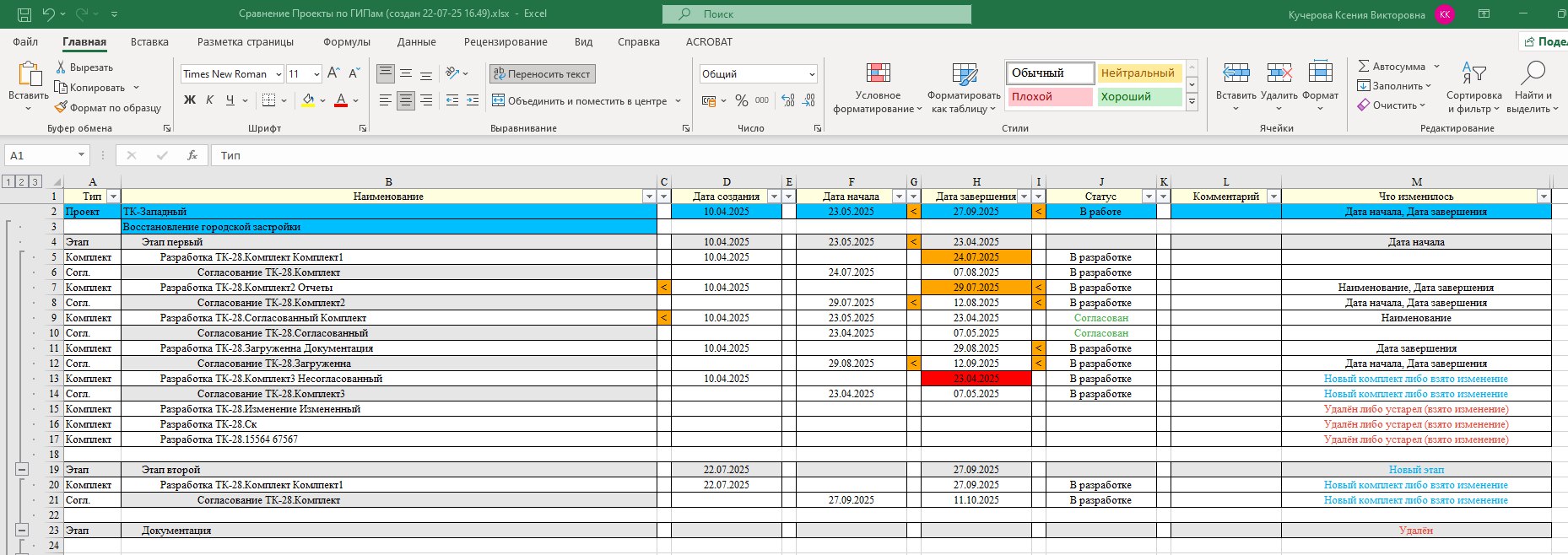Open filter dropdown on Что изменилось column
The width and height of the screenshot is (1568, 555).
tap(1544, 197)
